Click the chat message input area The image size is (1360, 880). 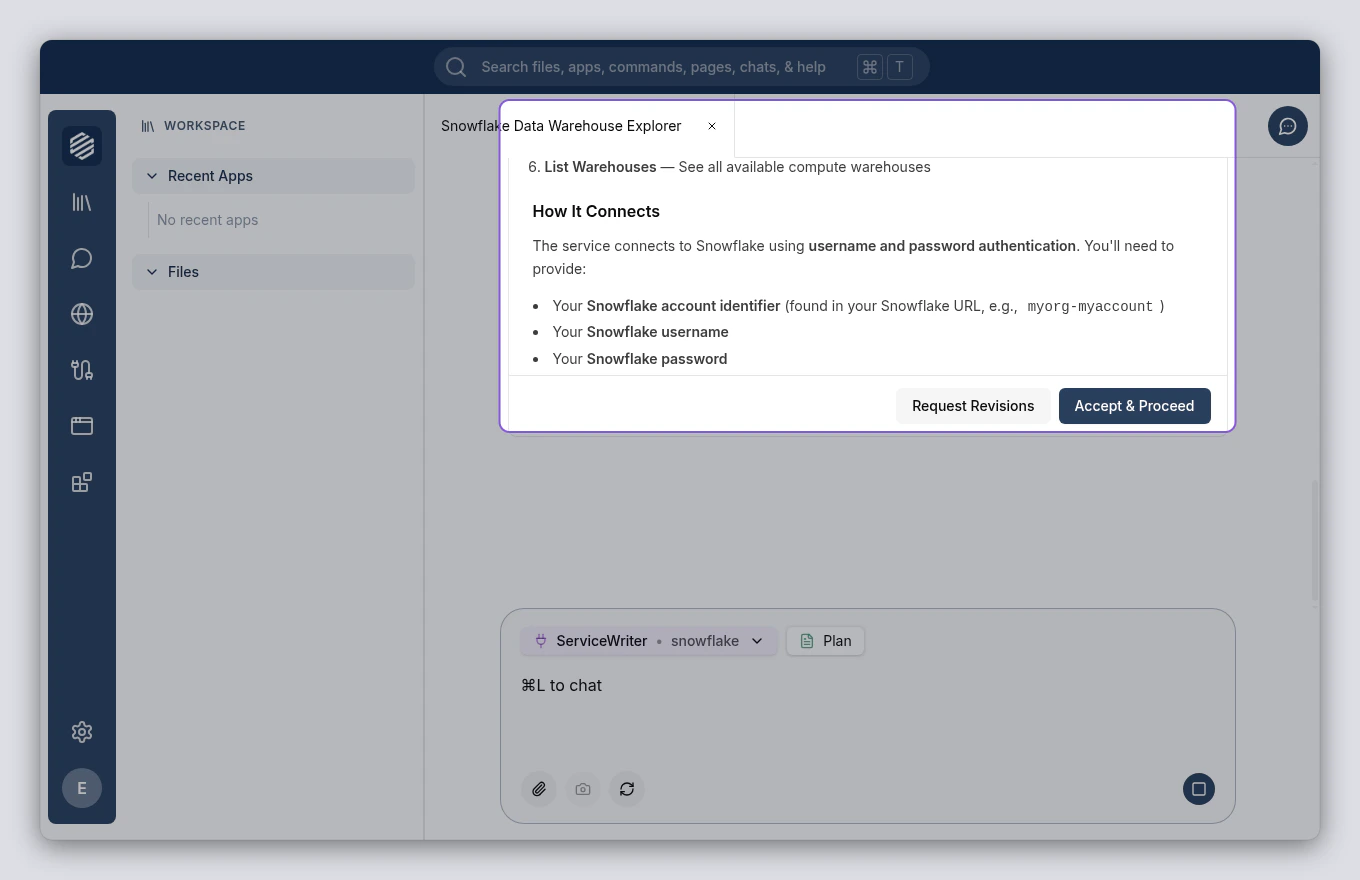click(868, 685)
